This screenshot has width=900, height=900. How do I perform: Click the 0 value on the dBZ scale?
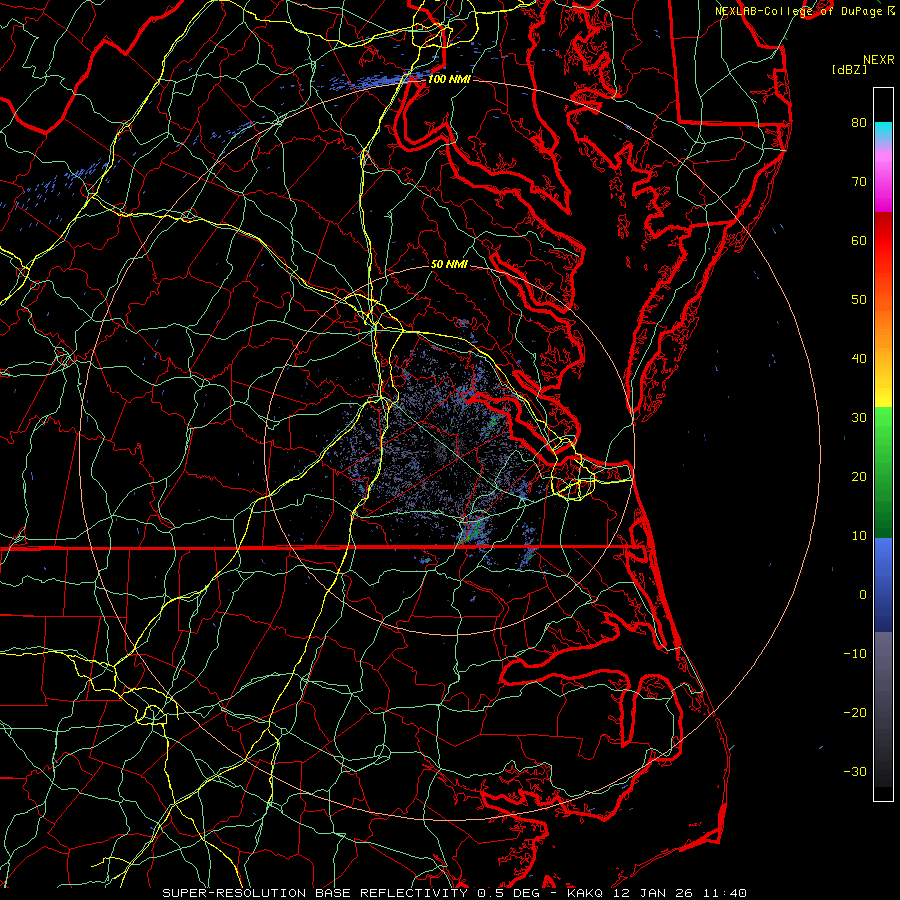coord(863,595)
